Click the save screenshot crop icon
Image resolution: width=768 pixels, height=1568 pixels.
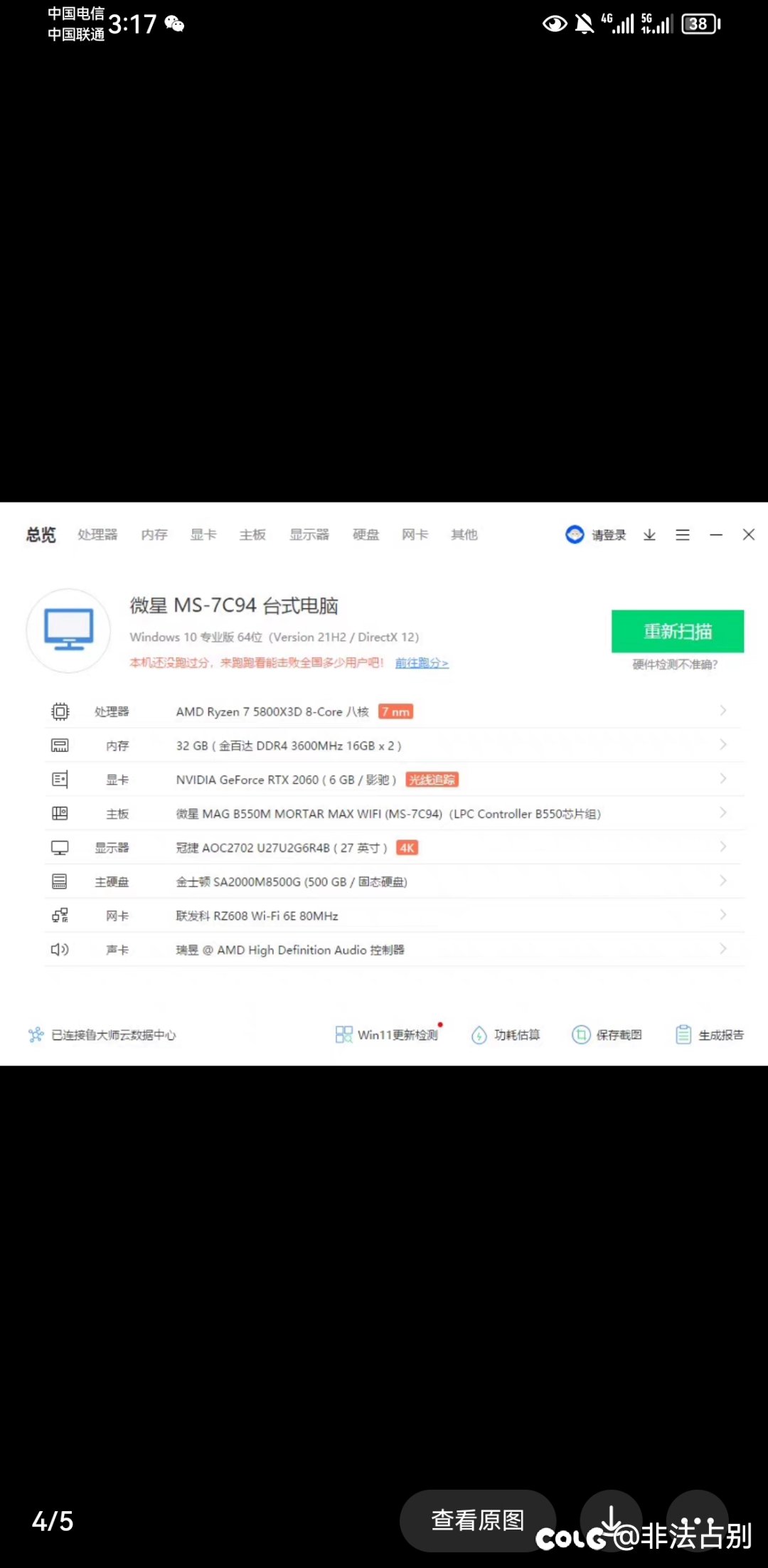pyautogui.click(x=581, y=1035)
